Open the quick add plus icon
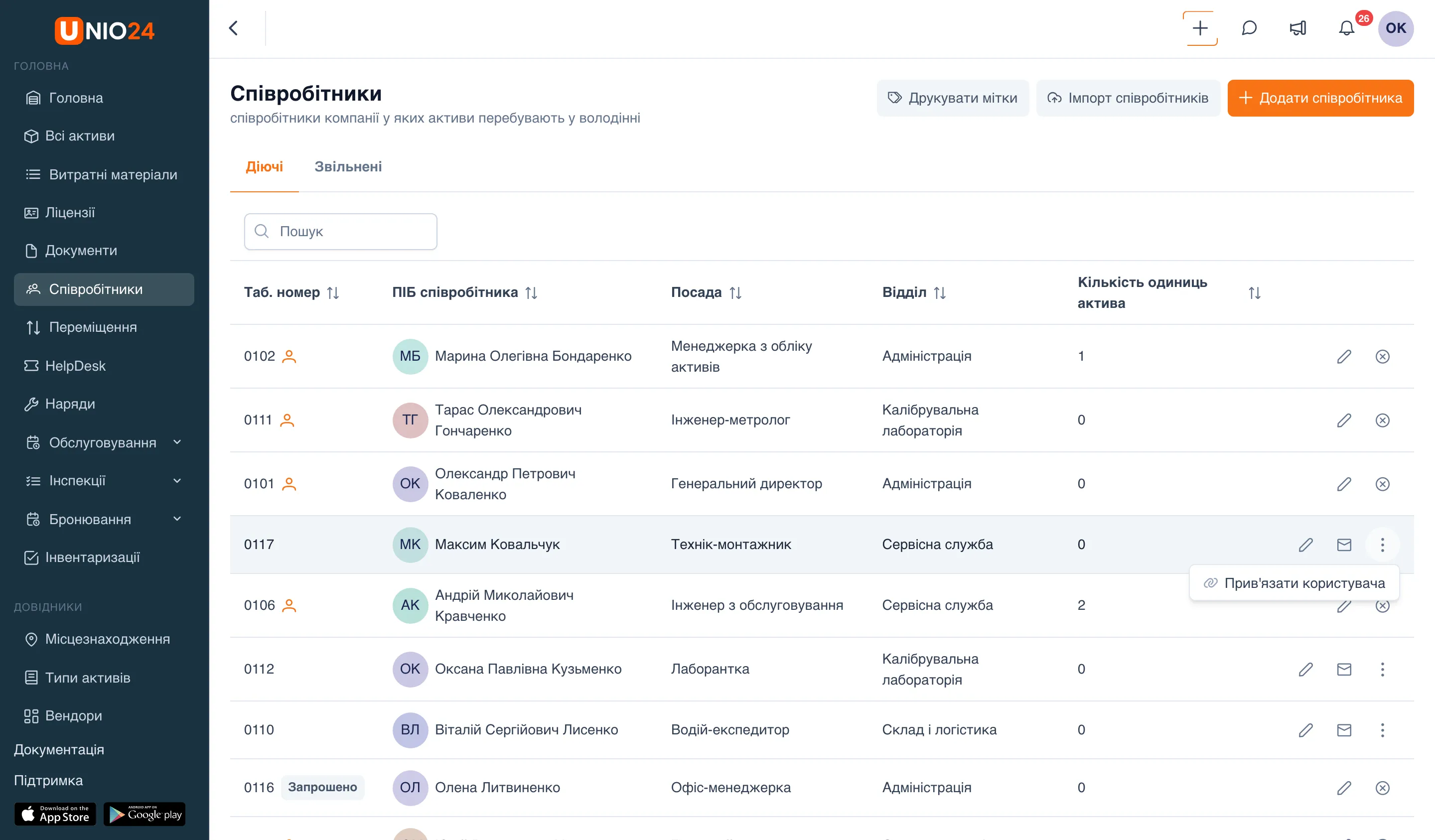This screenshot has height=840, width=1435. (x=1200, y=28)
